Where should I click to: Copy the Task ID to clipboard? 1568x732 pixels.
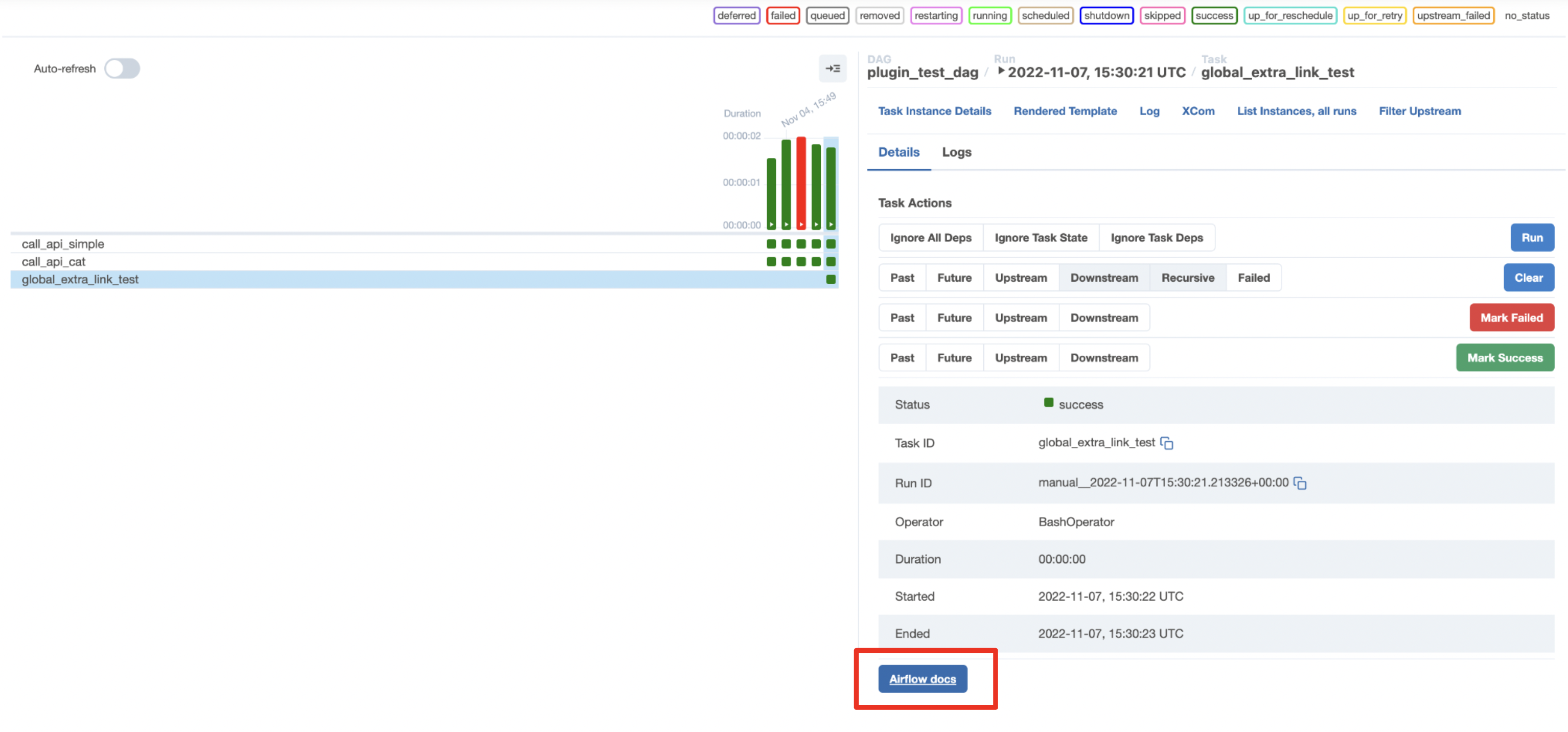click(x=1167, y=443)
